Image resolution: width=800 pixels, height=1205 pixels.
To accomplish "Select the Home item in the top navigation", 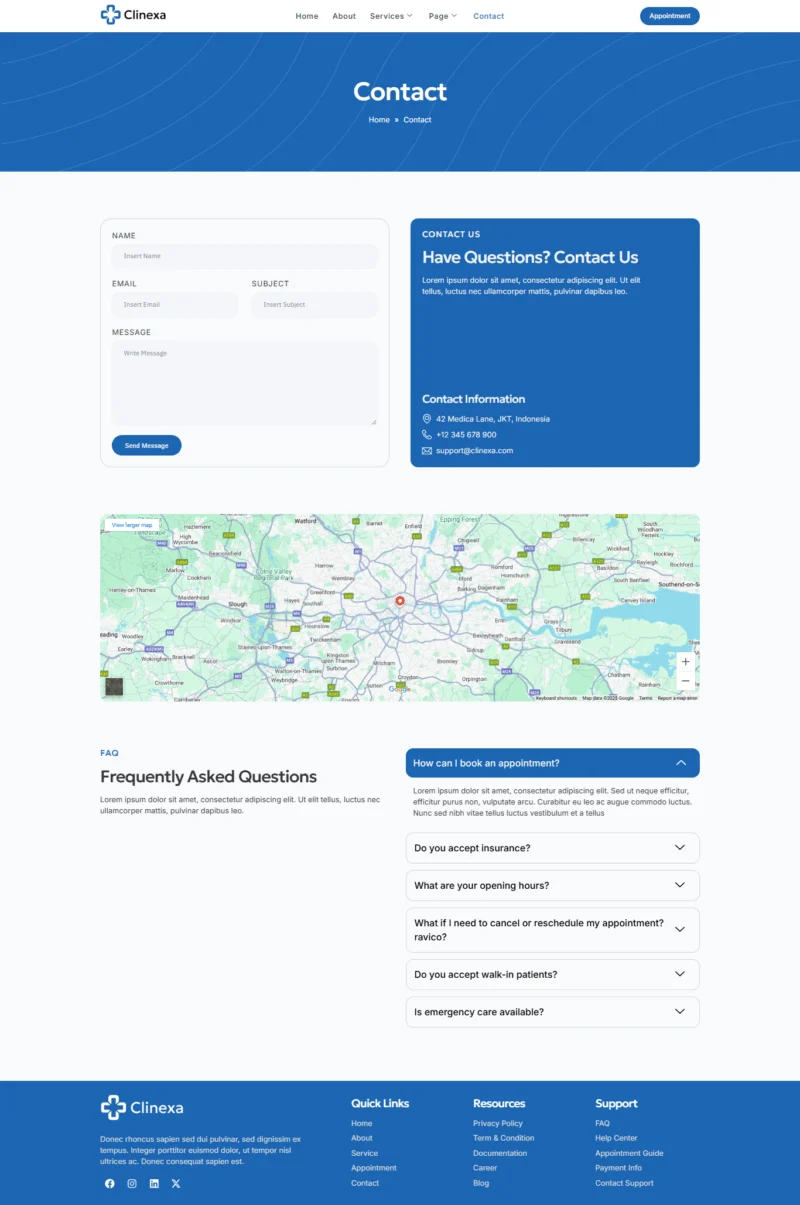I will (x=307, y=16).
